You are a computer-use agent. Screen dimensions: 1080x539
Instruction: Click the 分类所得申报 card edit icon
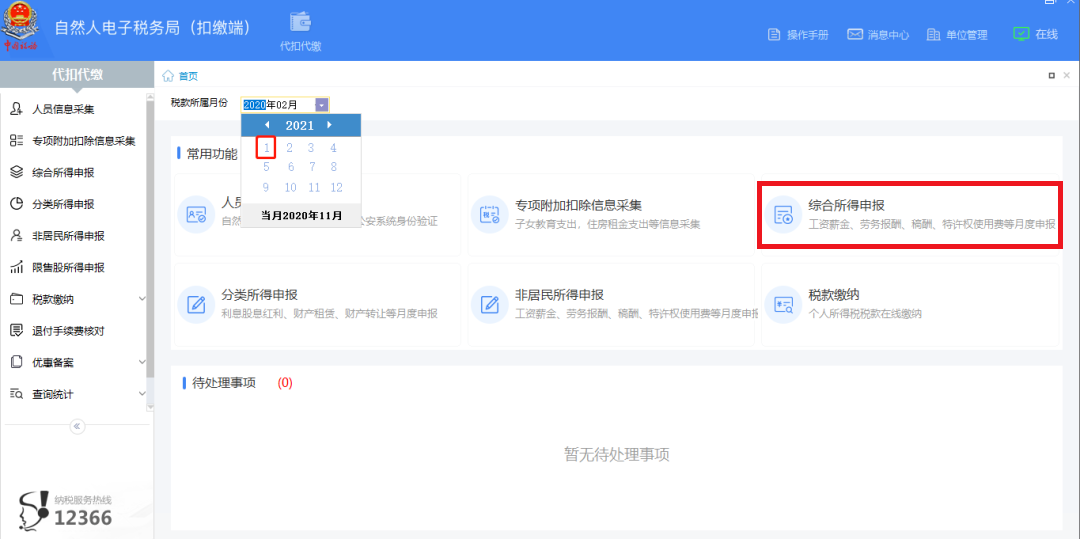[x=196, y=304]
